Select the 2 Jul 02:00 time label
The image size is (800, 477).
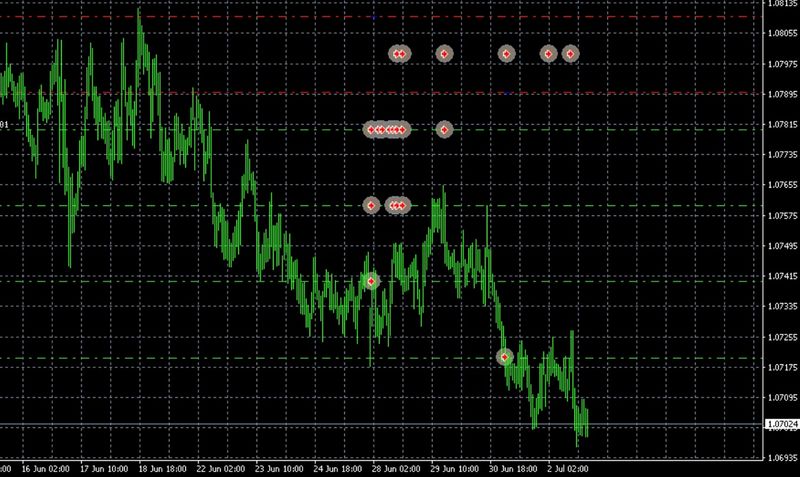569,468
